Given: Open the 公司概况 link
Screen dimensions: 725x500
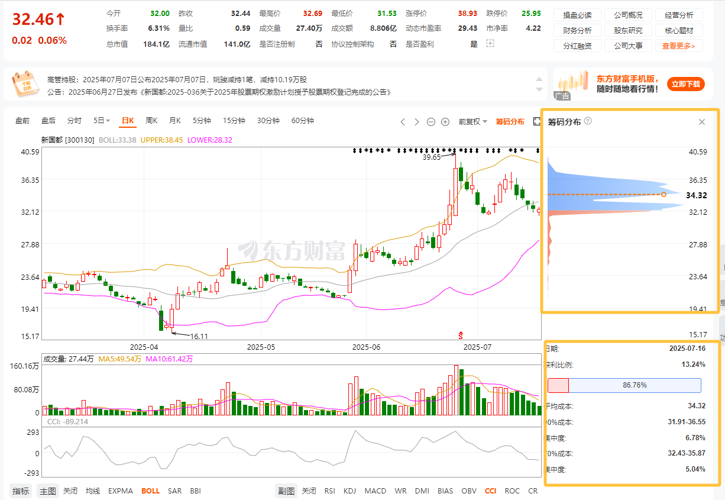Looking at the screenshot, I should coord(628,15).
